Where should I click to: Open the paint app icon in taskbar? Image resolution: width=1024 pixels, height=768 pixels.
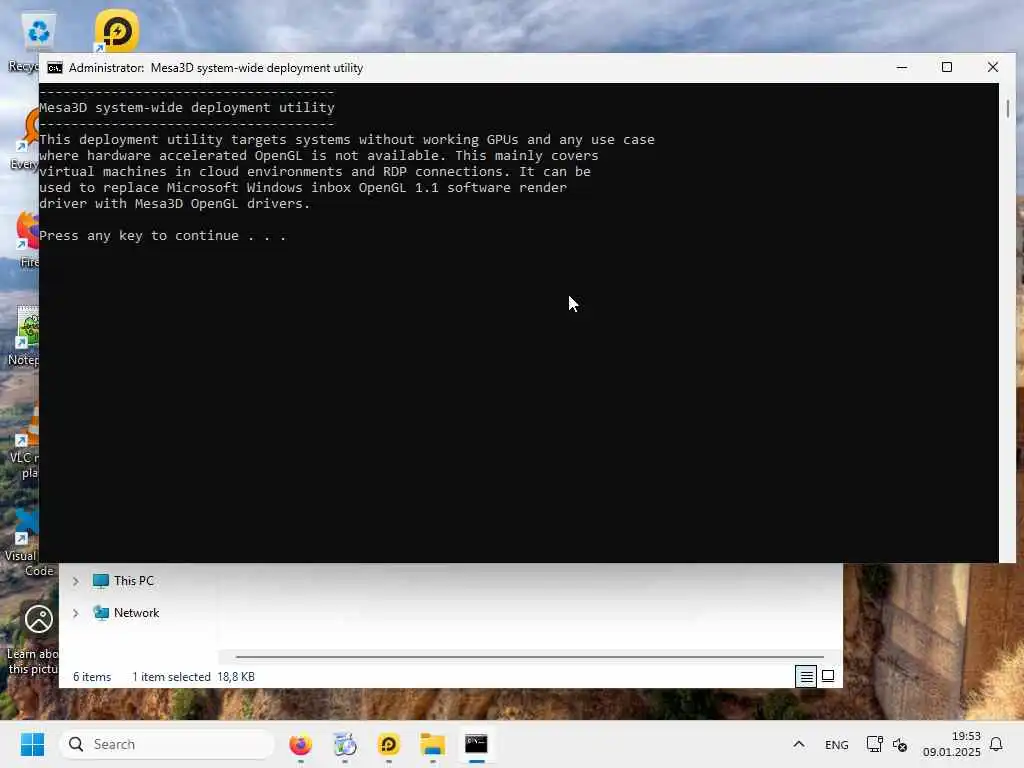pos(345,744)
